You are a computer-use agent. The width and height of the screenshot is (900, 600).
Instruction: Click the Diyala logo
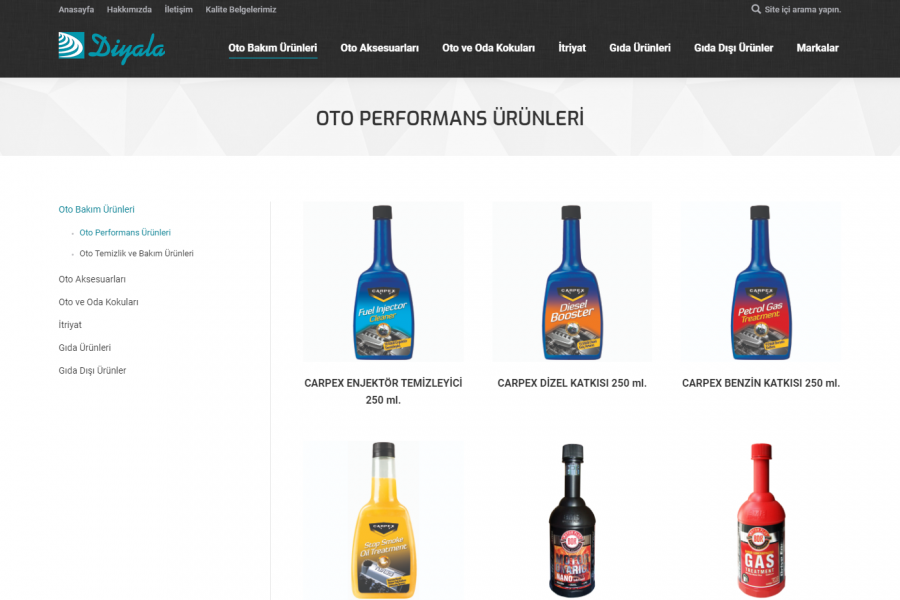click(111, 47)
